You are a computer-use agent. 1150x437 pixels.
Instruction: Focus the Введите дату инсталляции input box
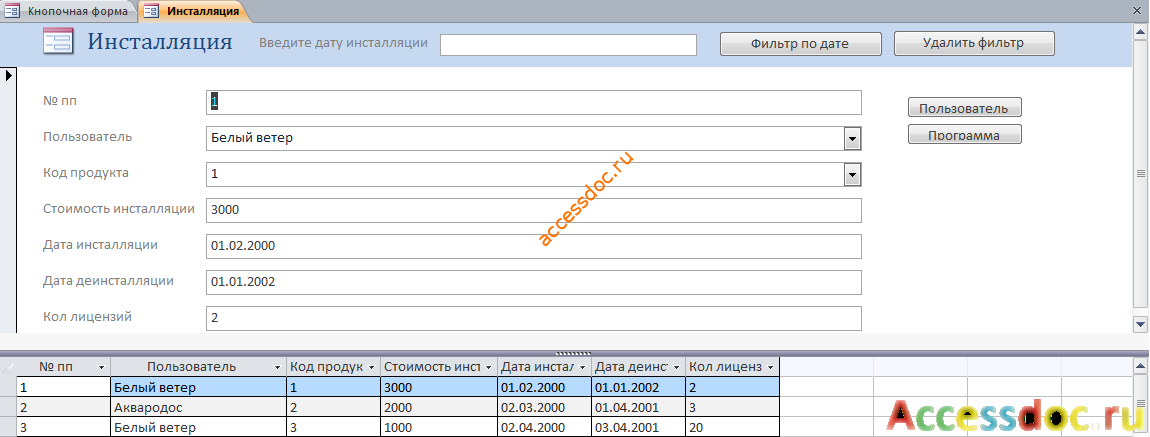(x=568, y=45)
